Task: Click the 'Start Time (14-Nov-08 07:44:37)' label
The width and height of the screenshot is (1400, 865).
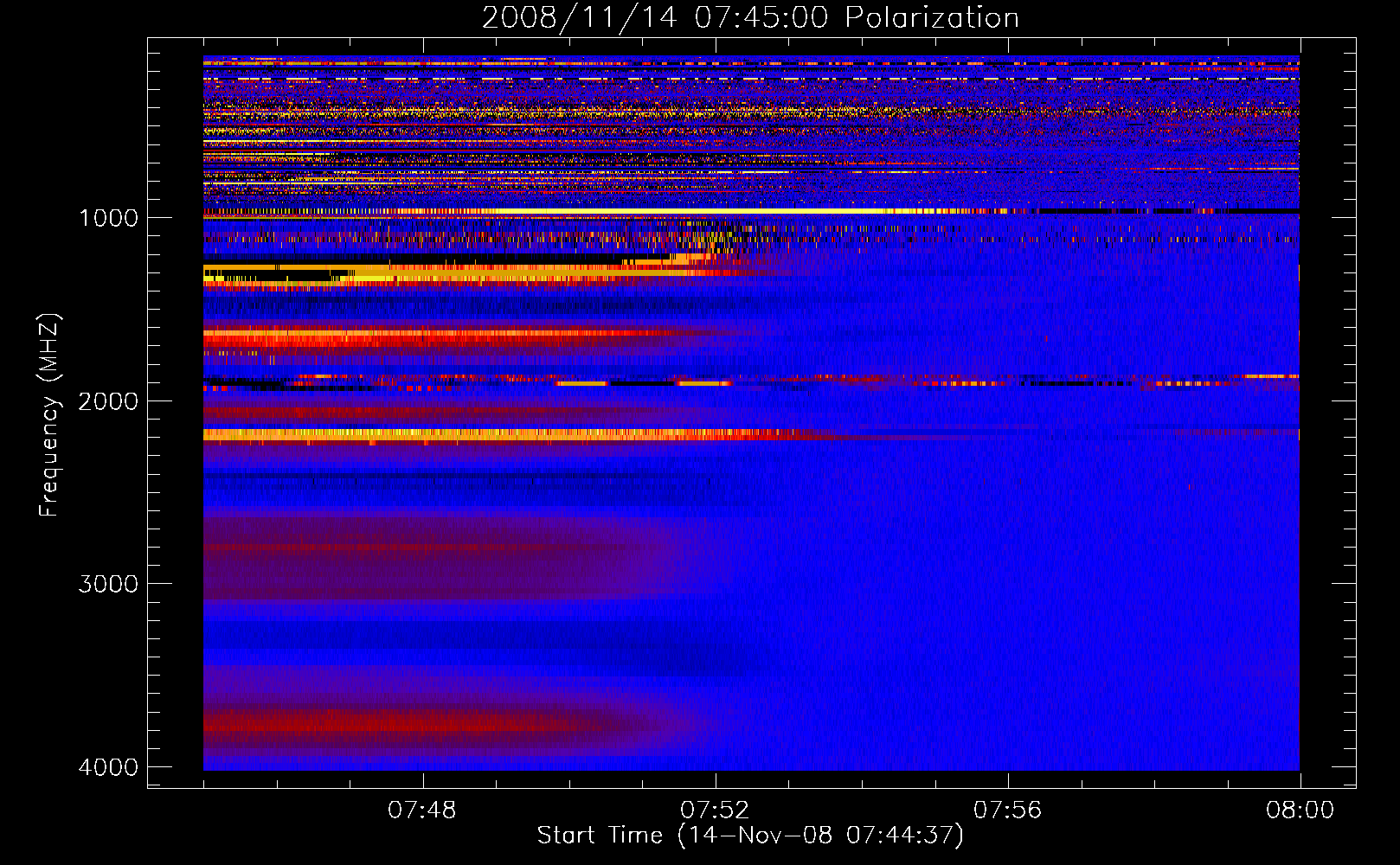Action: [x=750, y=836]
